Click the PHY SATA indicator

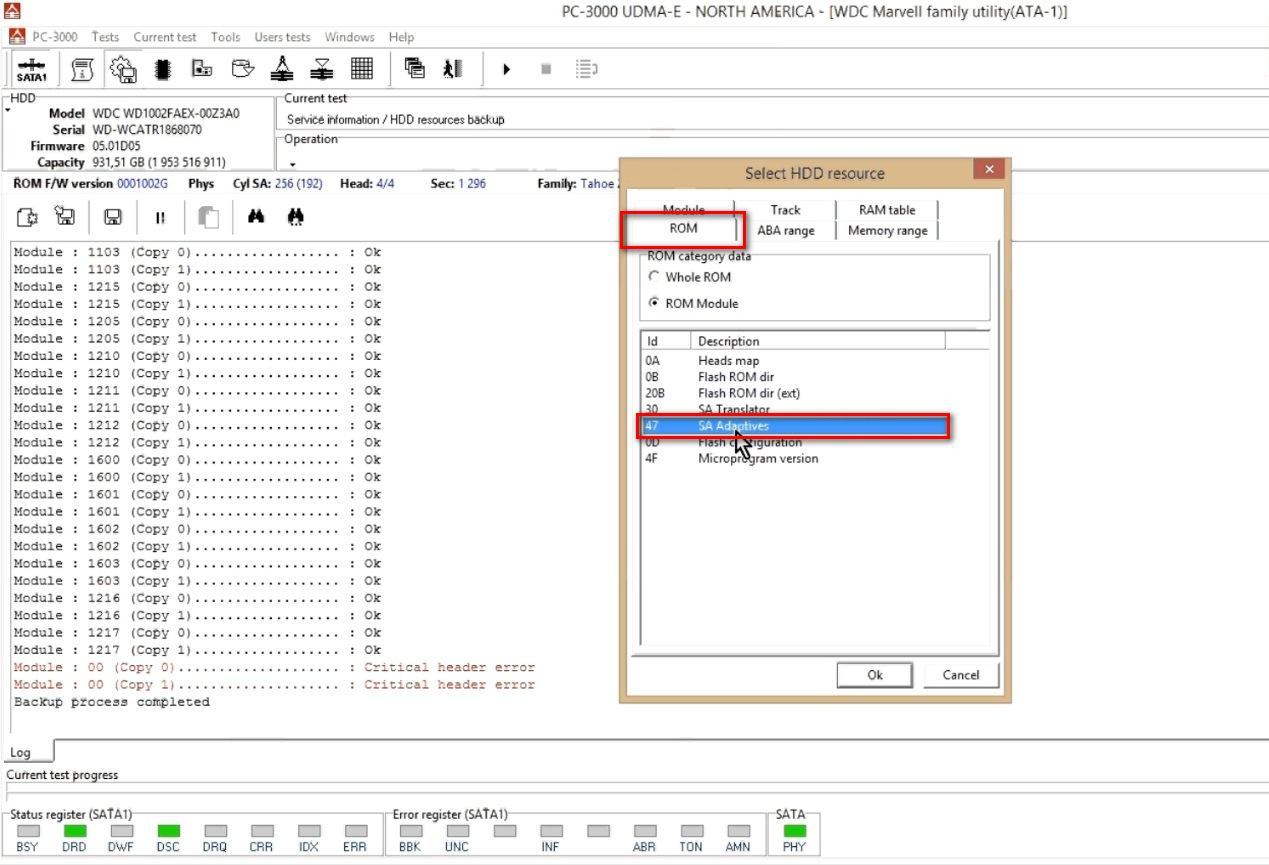[794, 831]
